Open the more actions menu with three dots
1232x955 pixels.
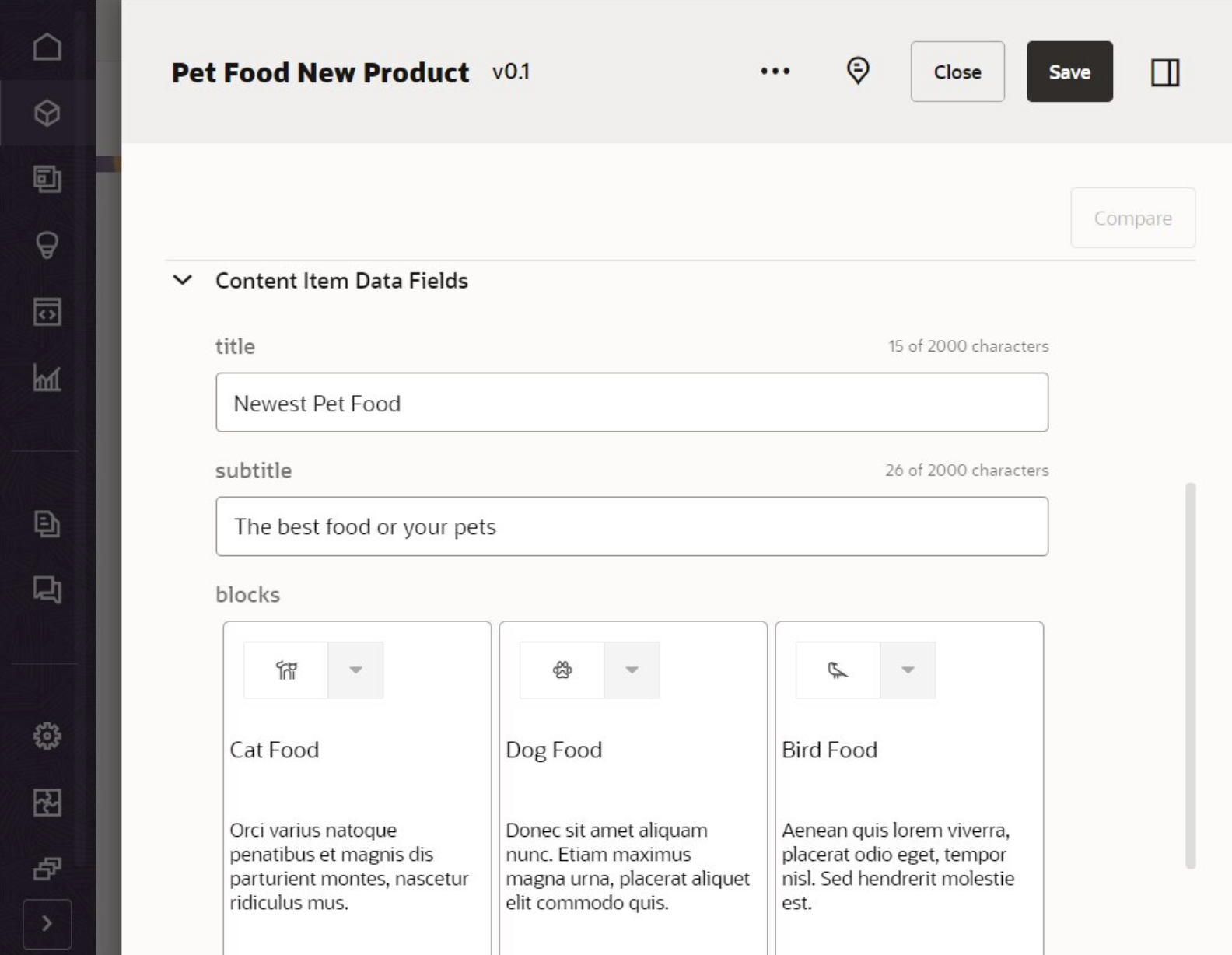coord(775,72)
